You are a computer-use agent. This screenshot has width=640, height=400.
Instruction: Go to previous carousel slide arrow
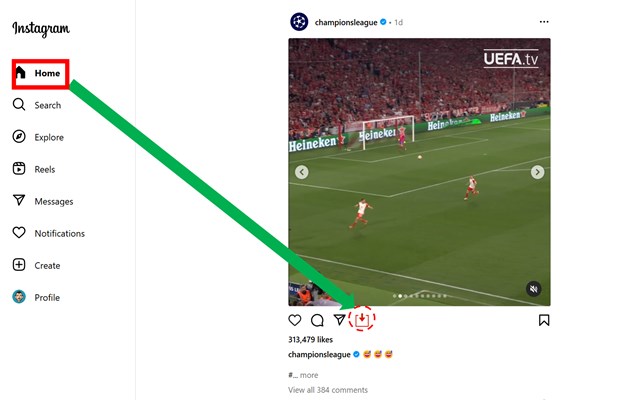[x=302, y=172]
